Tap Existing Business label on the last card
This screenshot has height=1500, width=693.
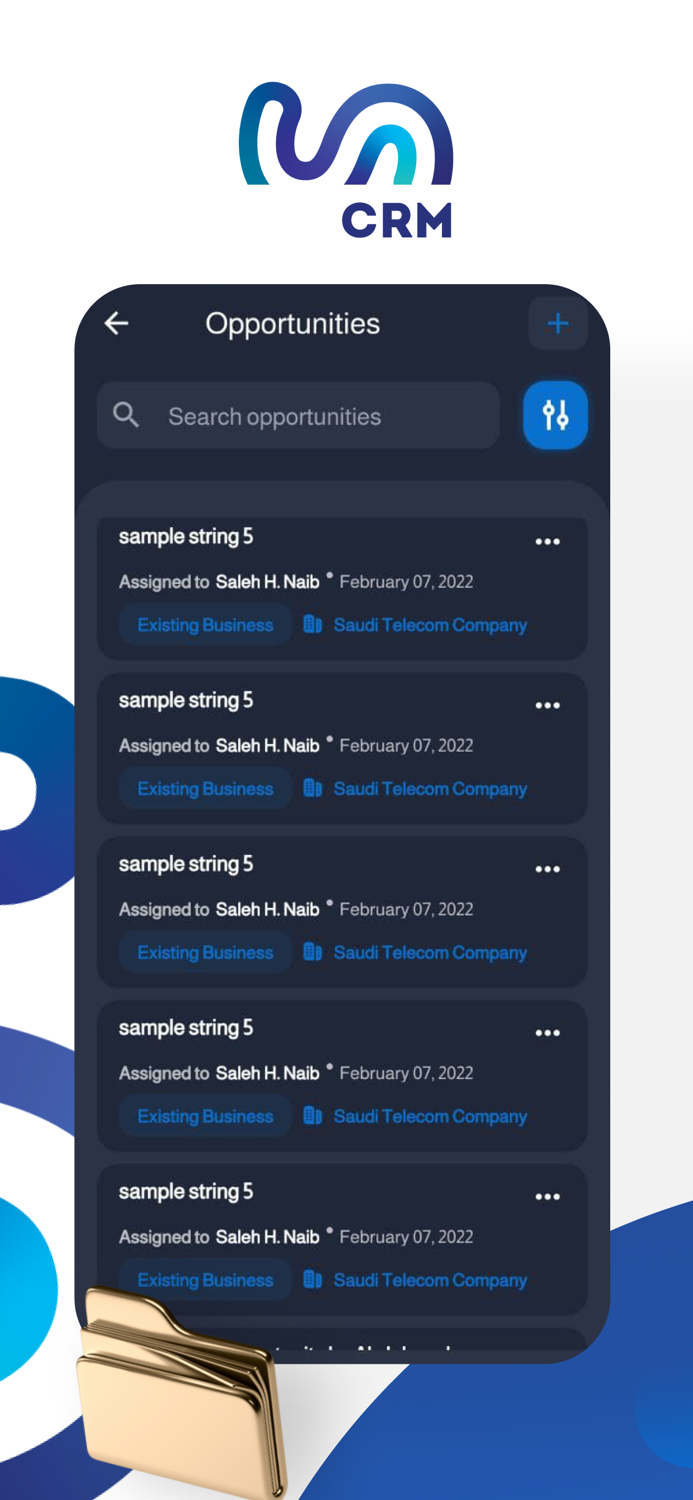(205, 1279)
